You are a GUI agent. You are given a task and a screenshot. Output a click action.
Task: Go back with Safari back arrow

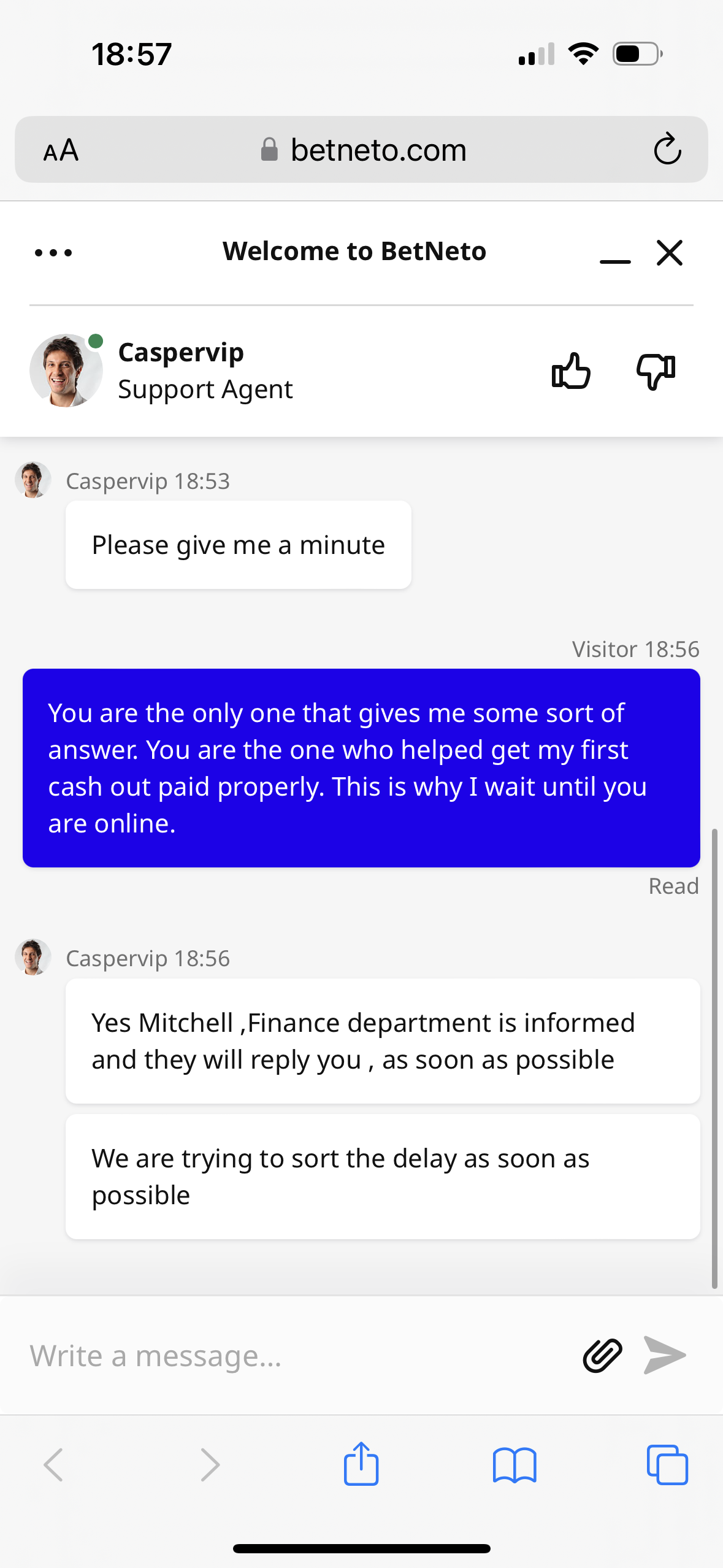pyautogui.click(x=54, y=1464)
